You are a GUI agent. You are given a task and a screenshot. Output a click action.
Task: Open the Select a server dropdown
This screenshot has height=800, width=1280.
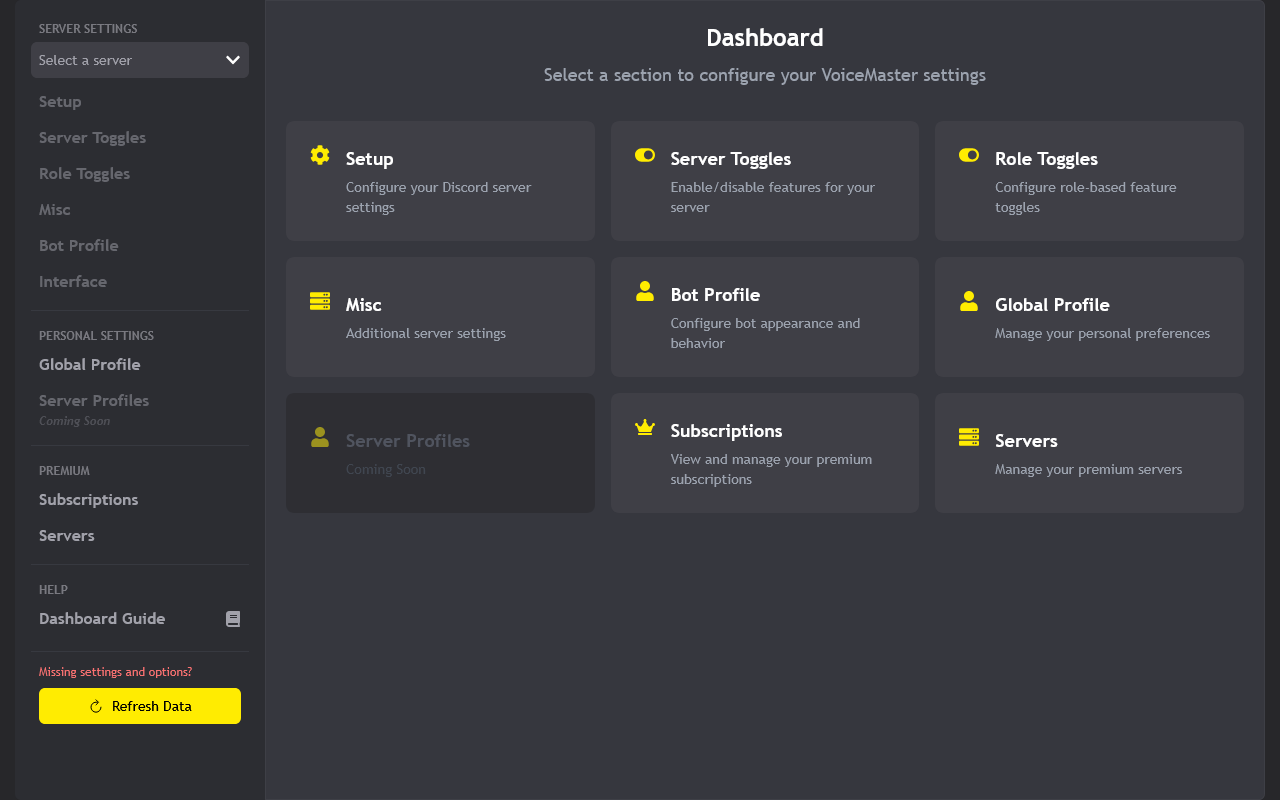(140, 60)
